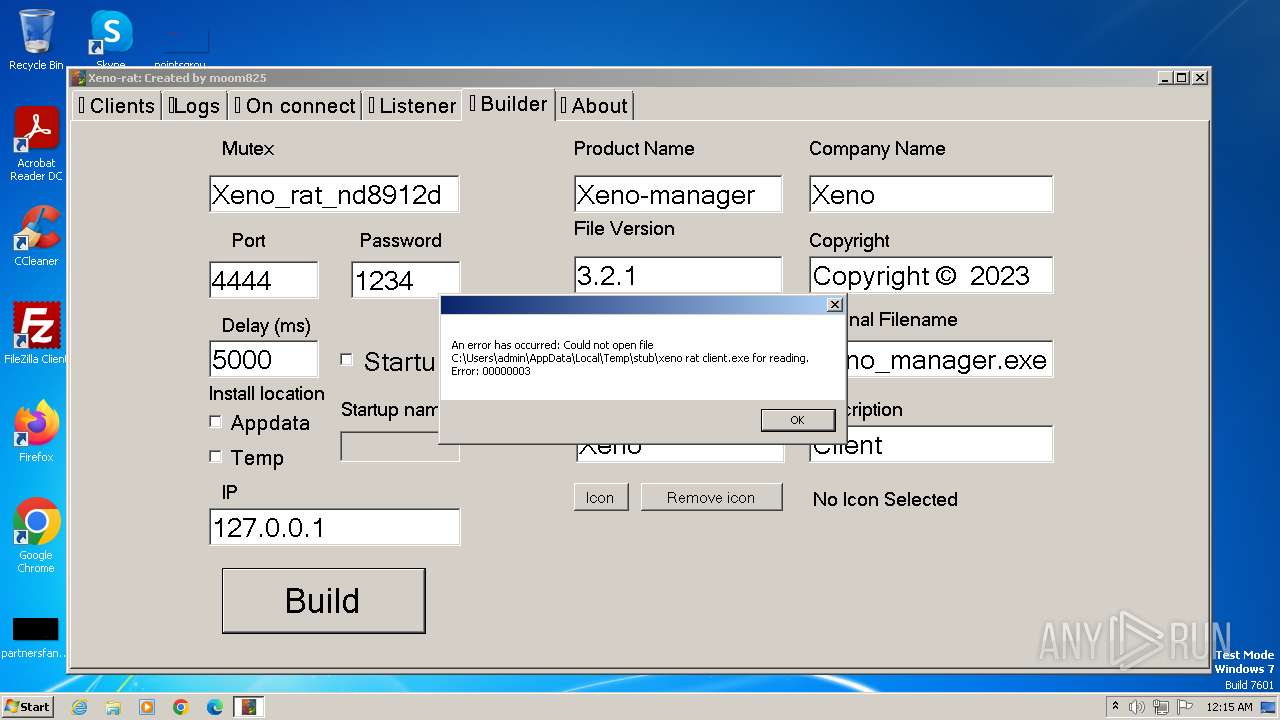Open Chrome from the taskbar
The image size is (1280, 720).
[x=181, y=707]
